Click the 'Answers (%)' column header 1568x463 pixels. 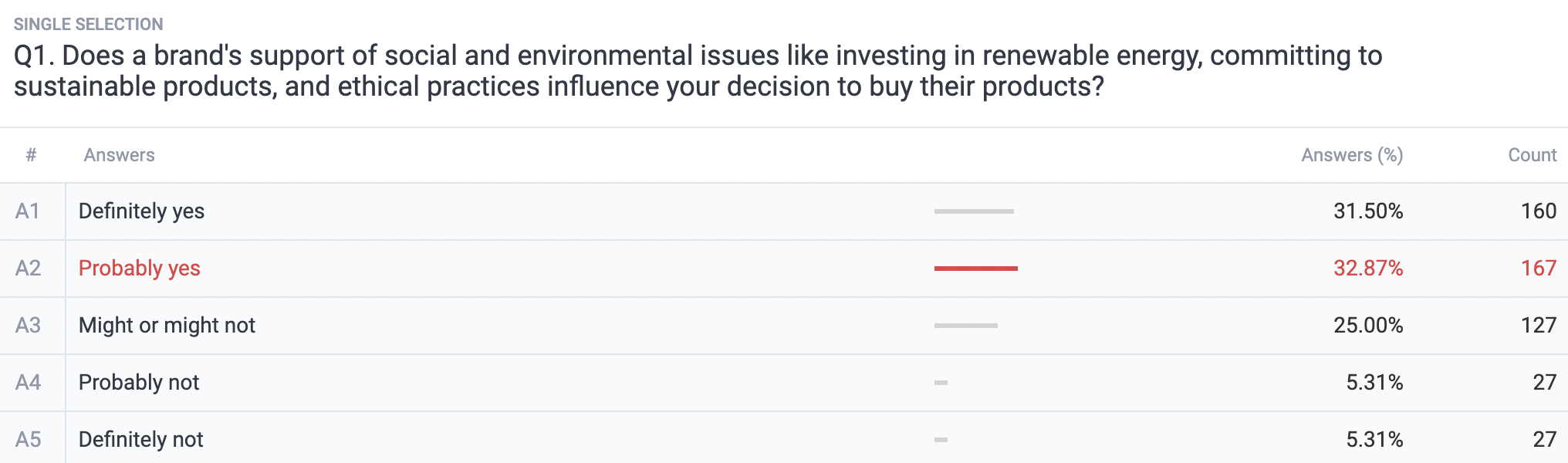1352,155
